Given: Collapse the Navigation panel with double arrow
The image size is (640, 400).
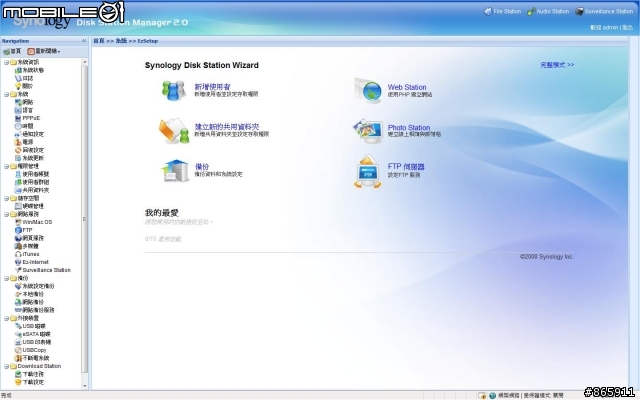Looking at the screenshot, I should click(x=84, y=41).
